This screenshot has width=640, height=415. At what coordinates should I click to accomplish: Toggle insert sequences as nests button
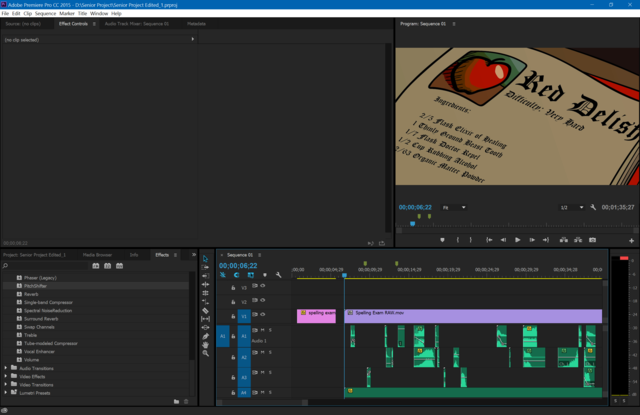(x=223, y=275)
